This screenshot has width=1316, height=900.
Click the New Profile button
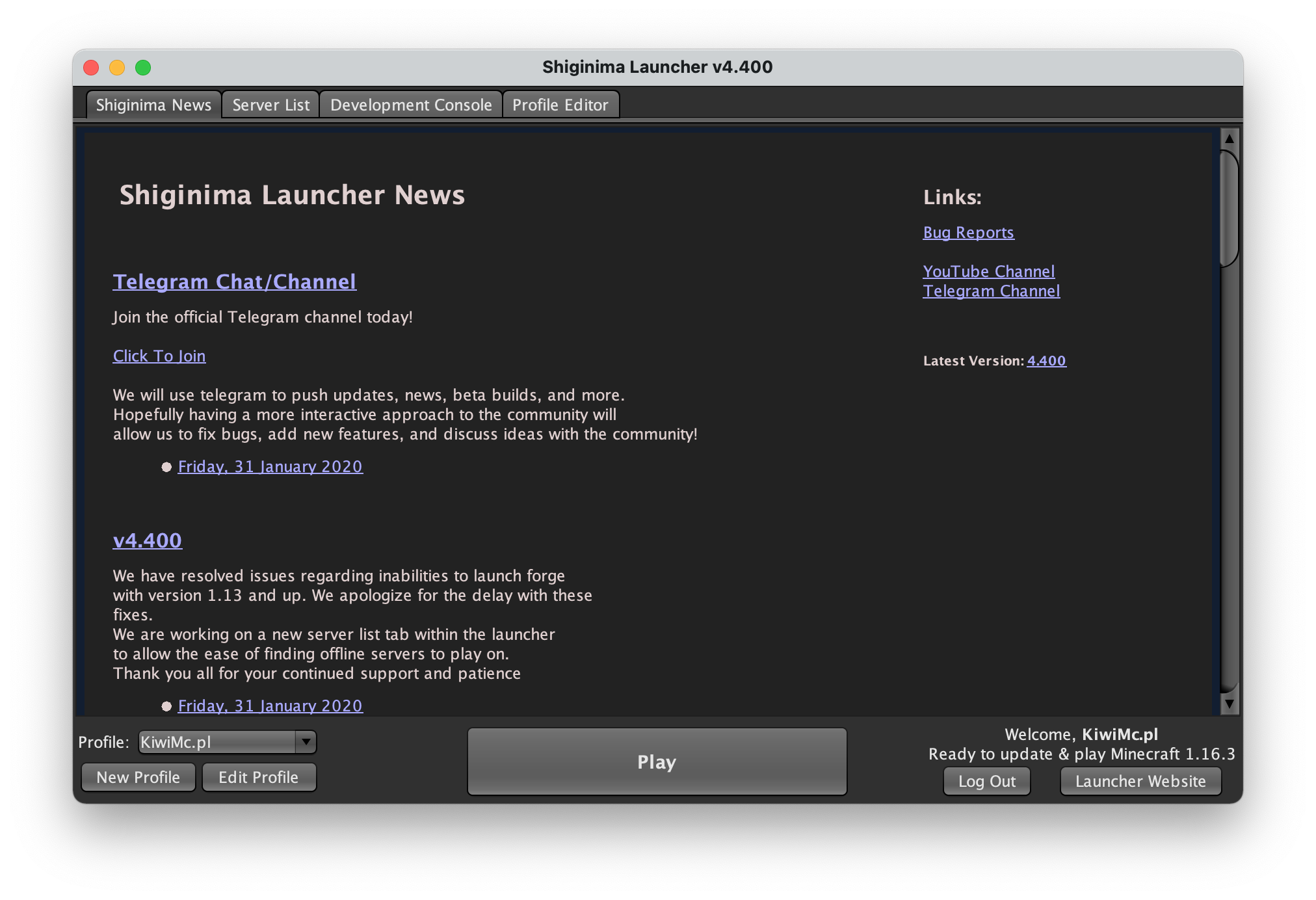(138, 777)
